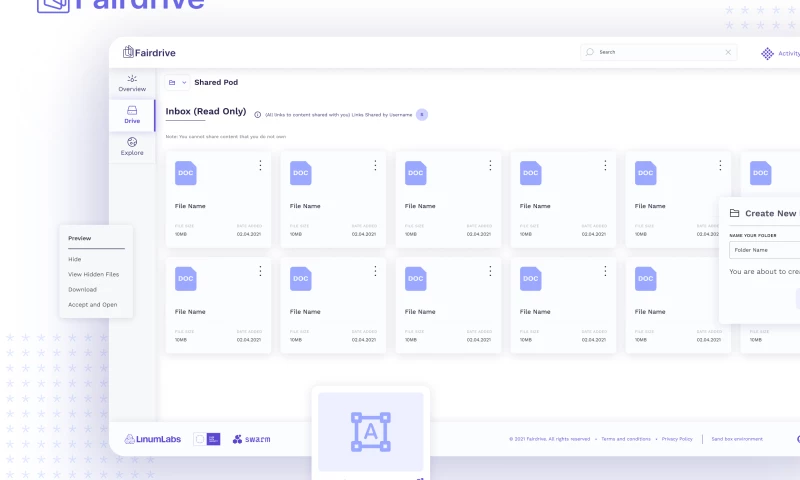Image resolution: width=800 pixels, height=480 pixels.
Task: Choose Accept and Open in the context menu
Action: coord(92,305)
